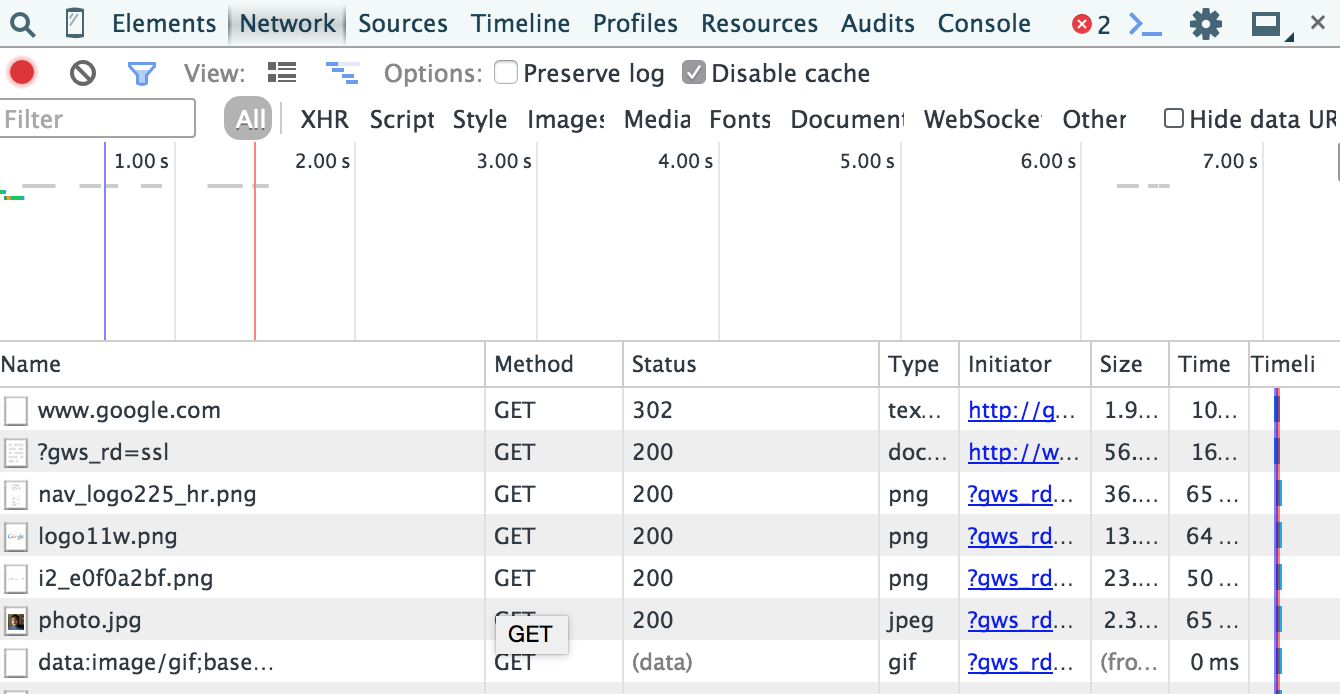The image size is (1340, 694).
Task: Enable the Preserve log checkbox
Action: click(506, 73)
